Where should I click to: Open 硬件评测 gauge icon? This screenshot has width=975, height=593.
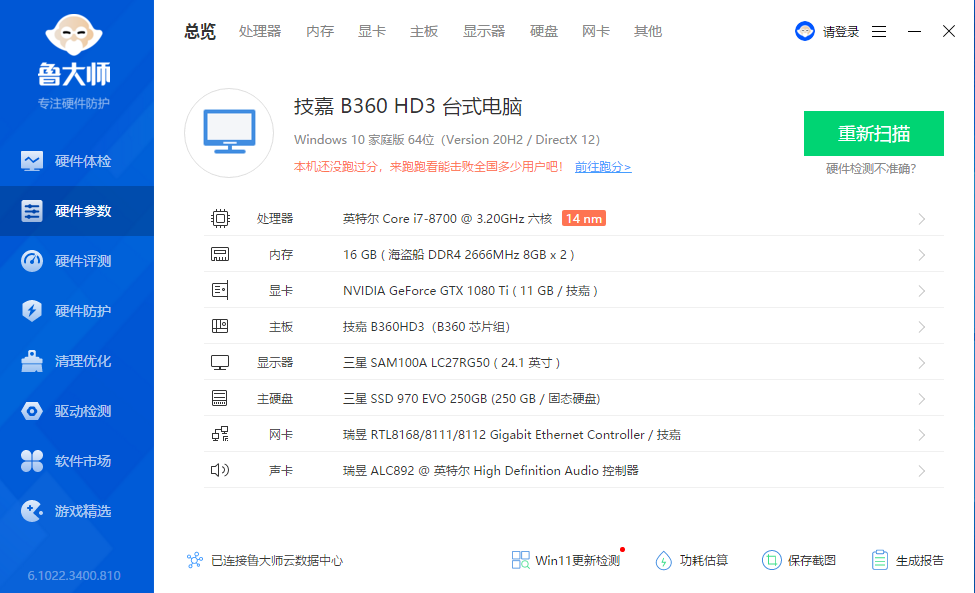[32, 260]
